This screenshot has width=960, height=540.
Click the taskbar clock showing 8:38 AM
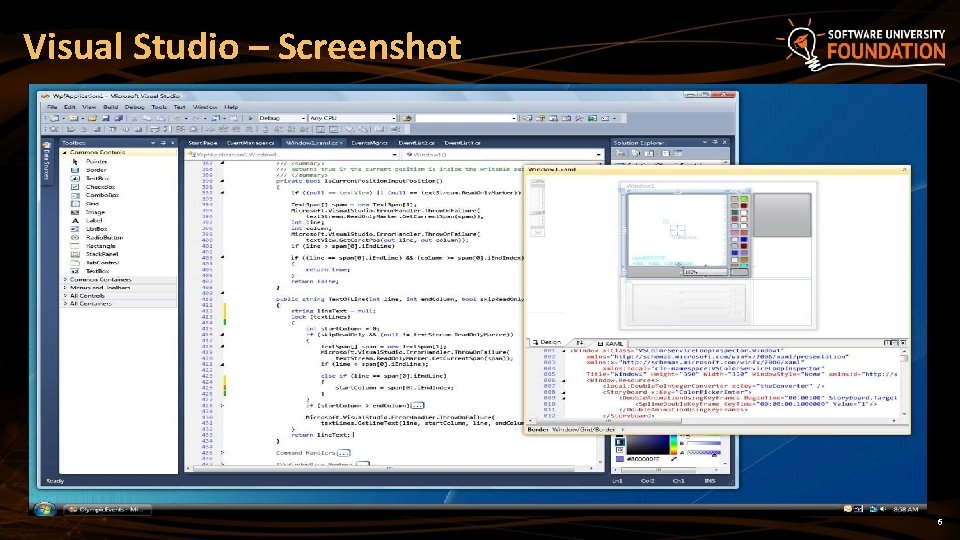pyautogui.click(x=906, y=509)
